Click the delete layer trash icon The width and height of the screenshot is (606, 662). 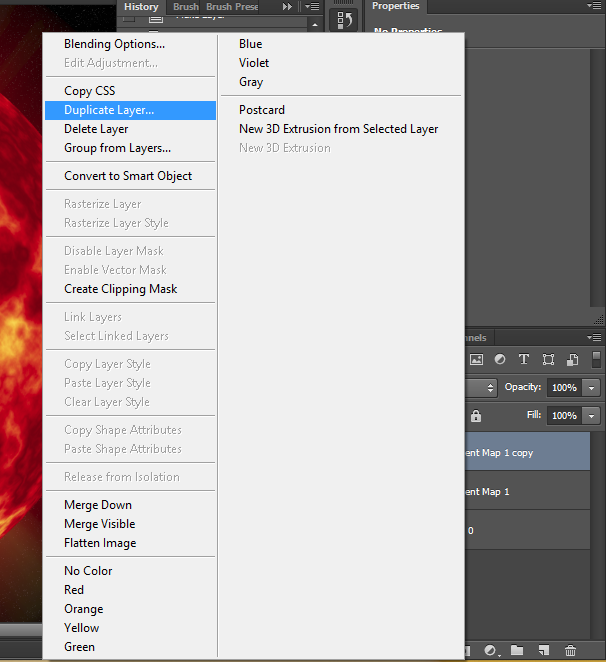point(571,651)
